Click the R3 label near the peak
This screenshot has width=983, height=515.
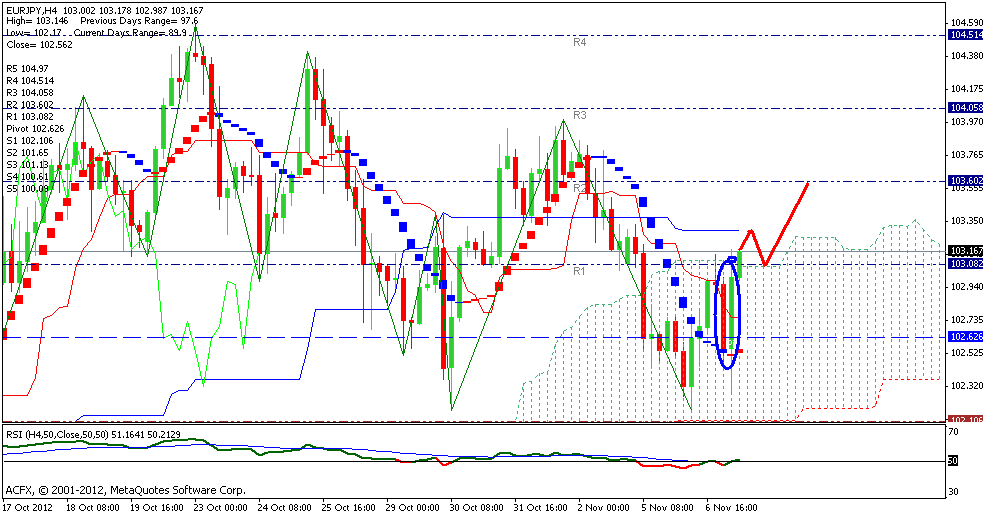pyautogui.click(x=579, y=116)
